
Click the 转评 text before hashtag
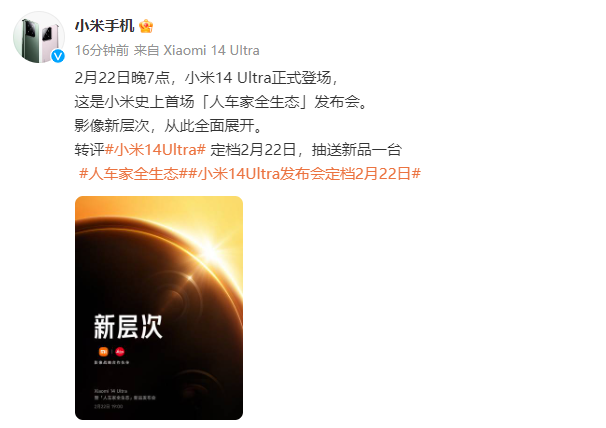pyautogui.click(x=90, y=150)
